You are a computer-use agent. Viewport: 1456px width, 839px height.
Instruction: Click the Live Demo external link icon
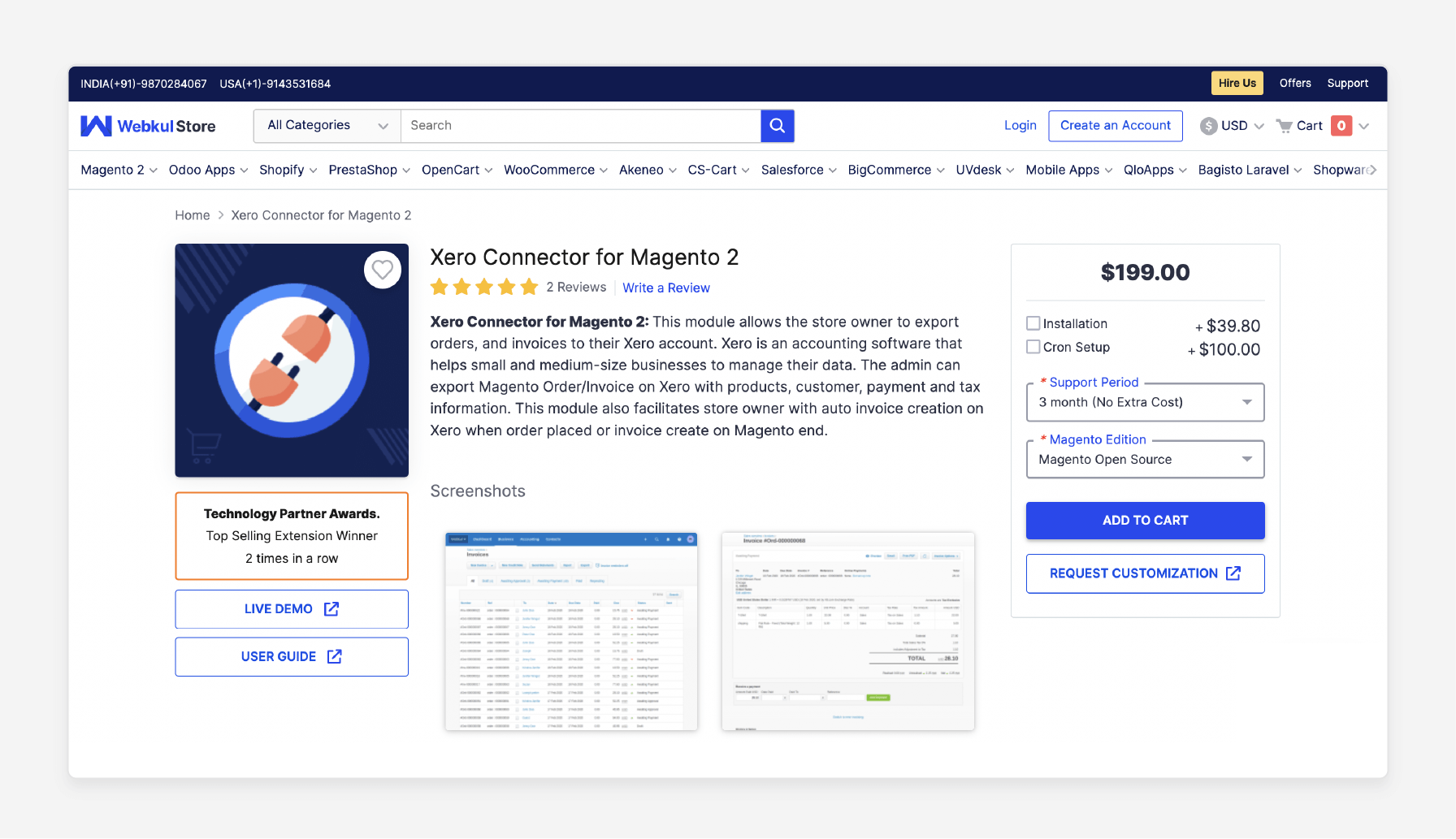point(331,609)
